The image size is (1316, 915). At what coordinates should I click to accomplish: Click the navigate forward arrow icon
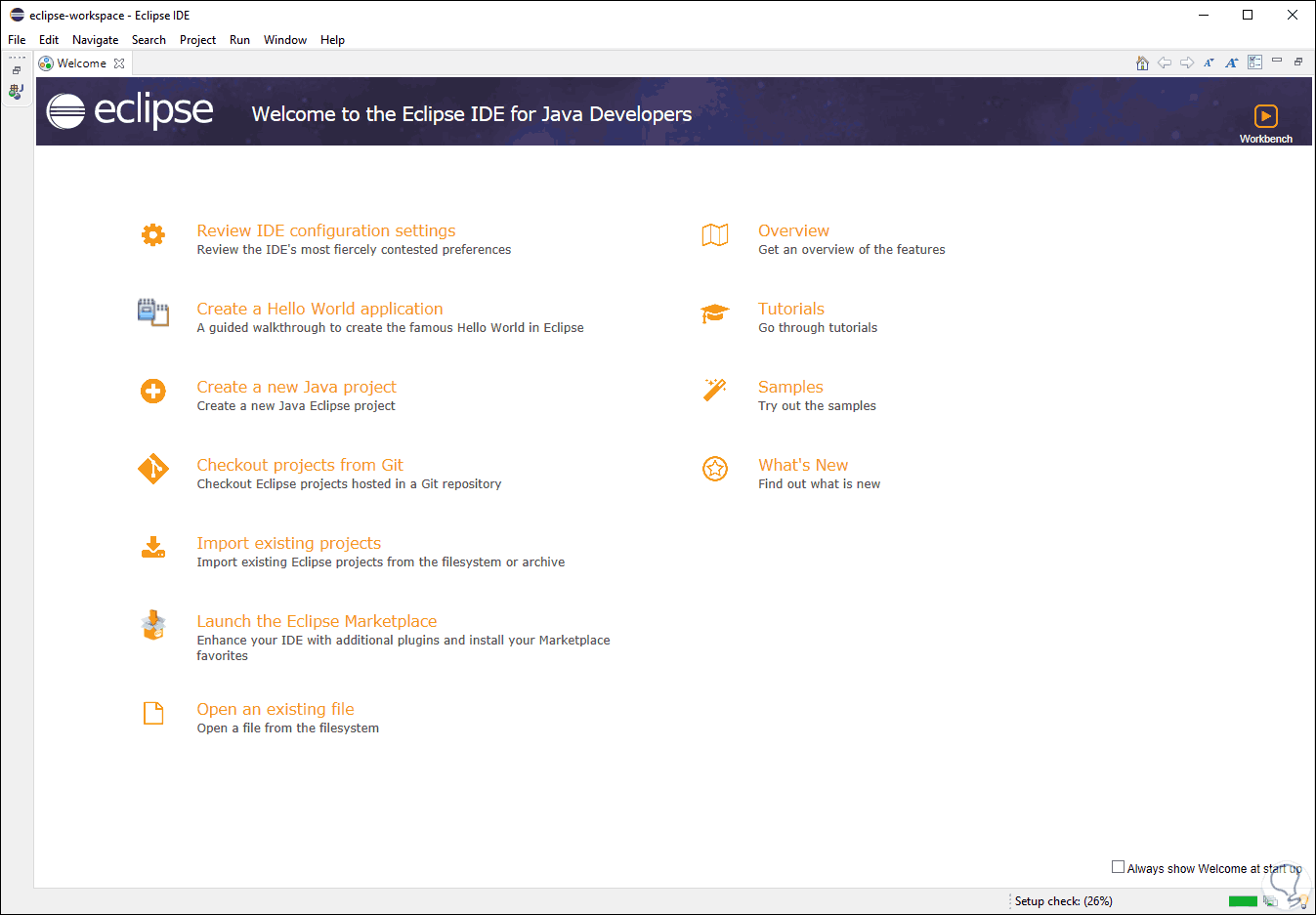pyautogui.click(x=1187, y=62)
